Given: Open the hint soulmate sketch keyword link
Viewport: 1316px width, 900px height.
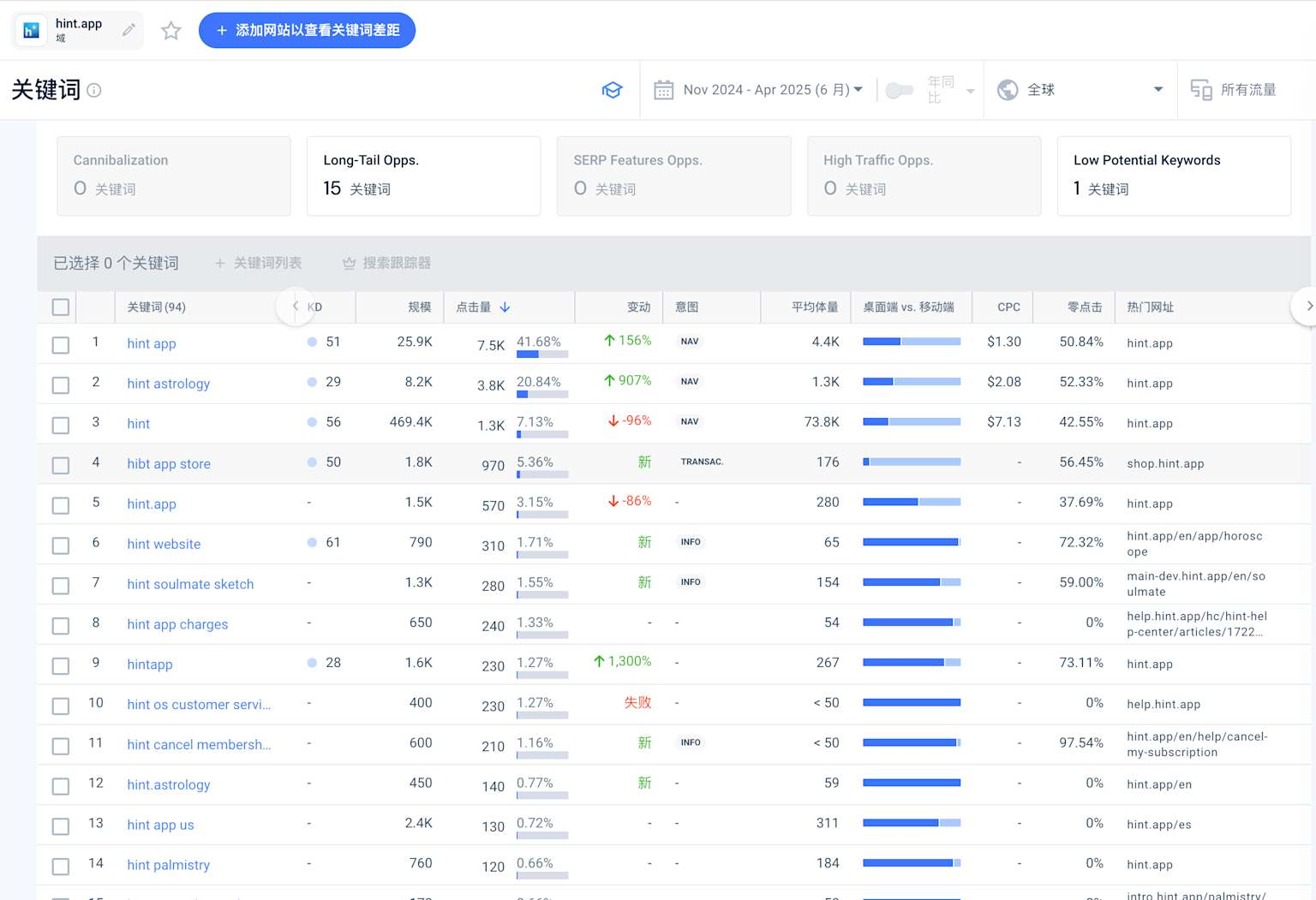Looking at the screenshot, I should click(x=190, y=584).
